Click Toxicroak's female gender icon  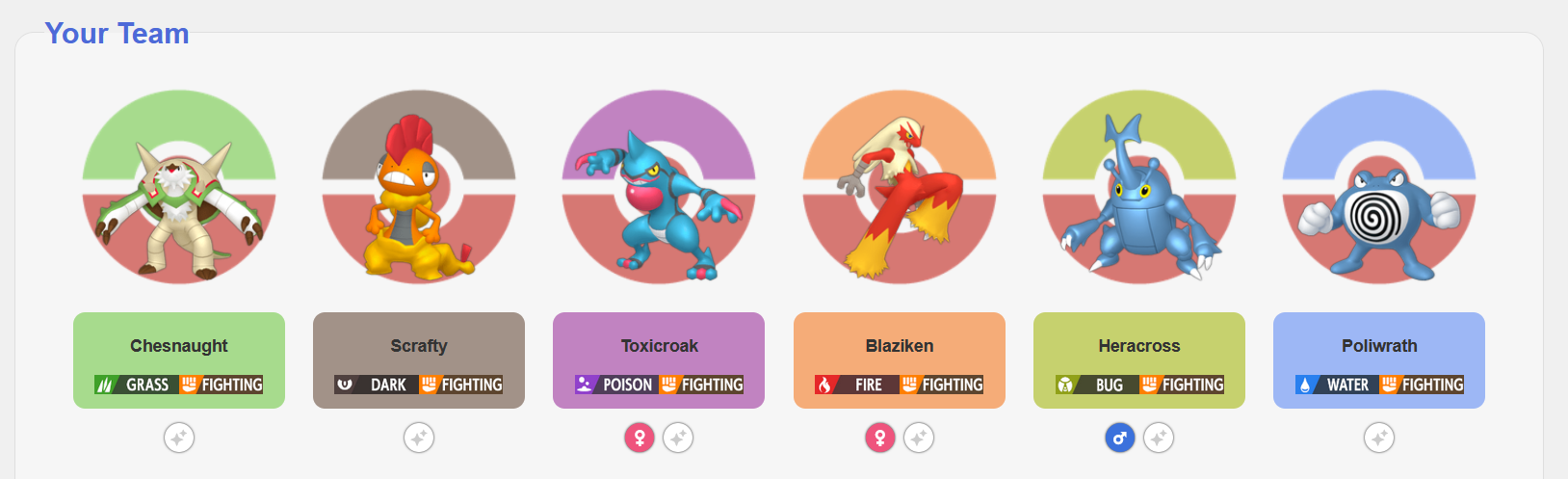point(640,438)
